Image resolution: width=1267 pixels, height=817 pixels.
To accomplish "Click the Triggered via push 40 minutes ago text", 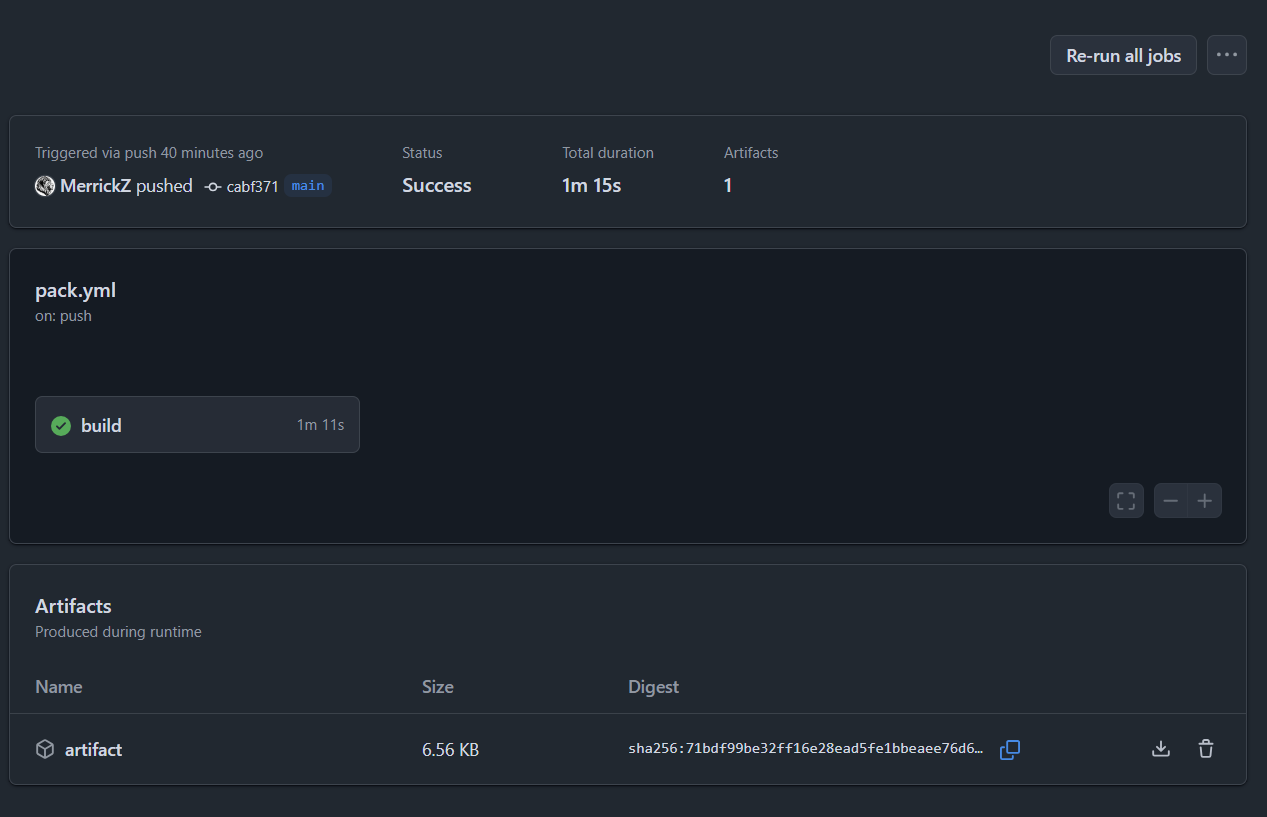I will [149, 153].
